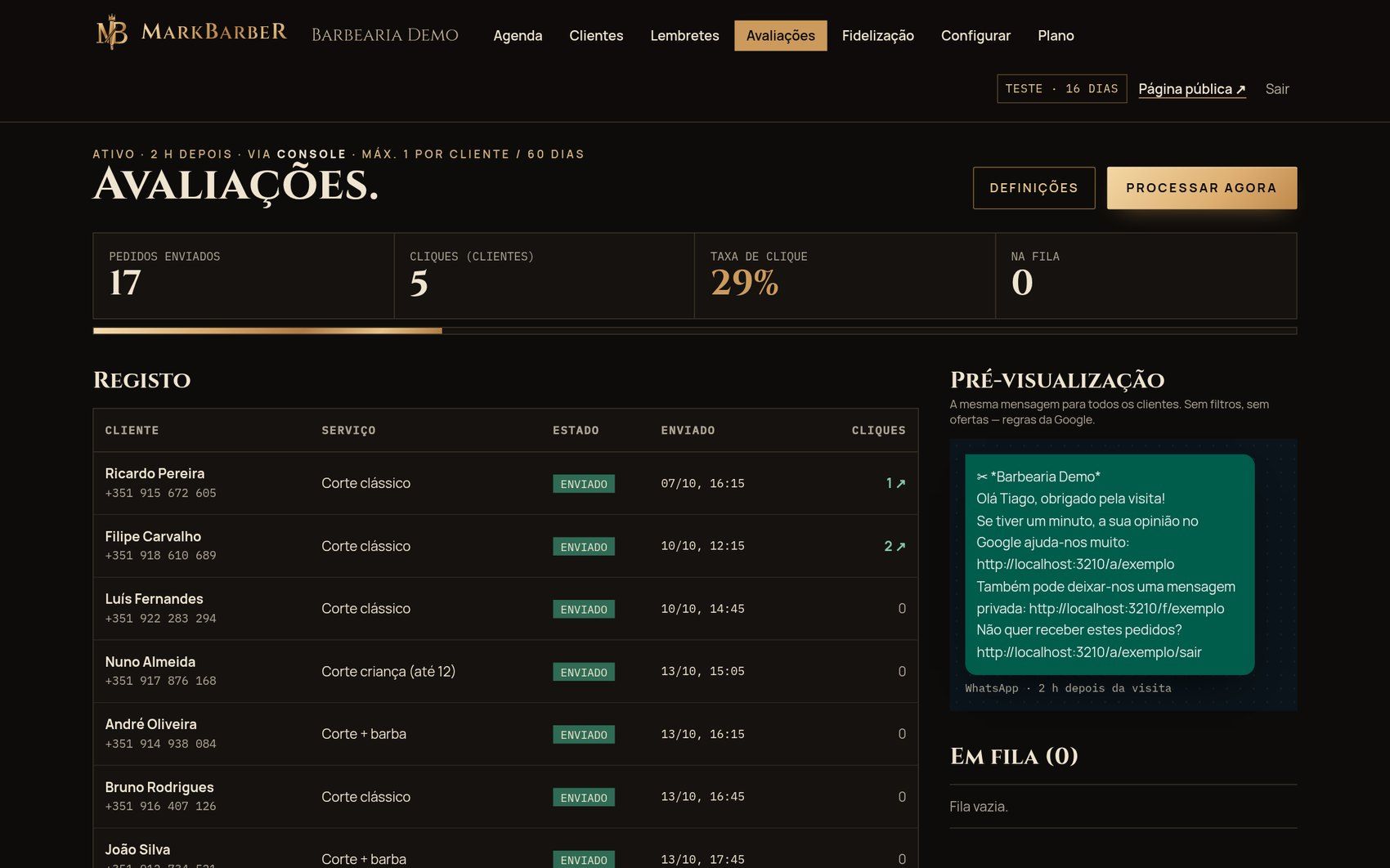Select client name João Silva
The height and width of the screenshot is (868, 1390).
point(137,850)
